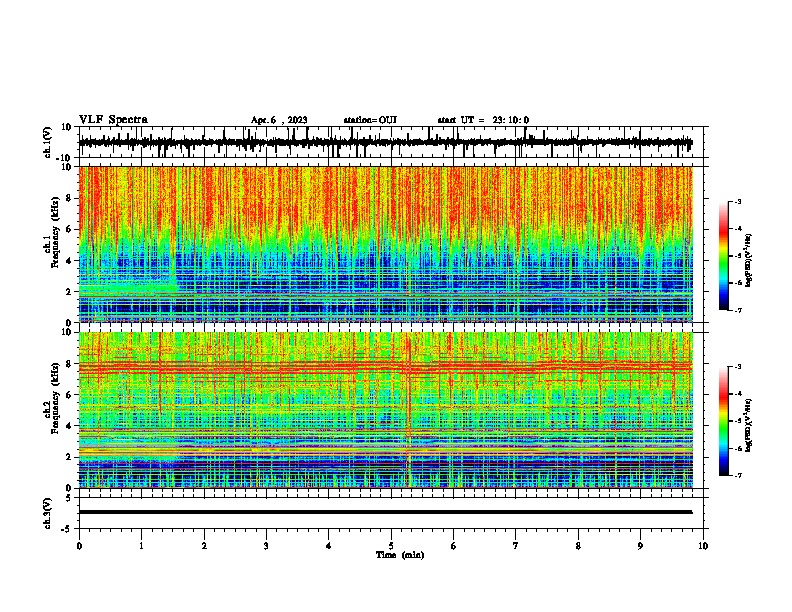Click time axis tick label "8"
Image resolution: width=792 pixels, height=612 pixels.
(578, 546)
